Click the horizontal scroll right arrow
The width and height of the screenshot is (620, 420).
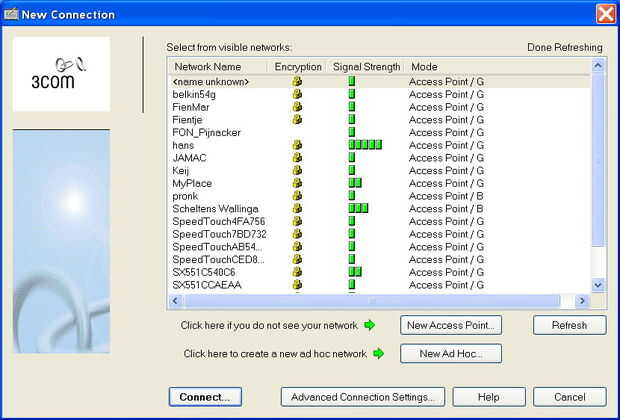582,301
